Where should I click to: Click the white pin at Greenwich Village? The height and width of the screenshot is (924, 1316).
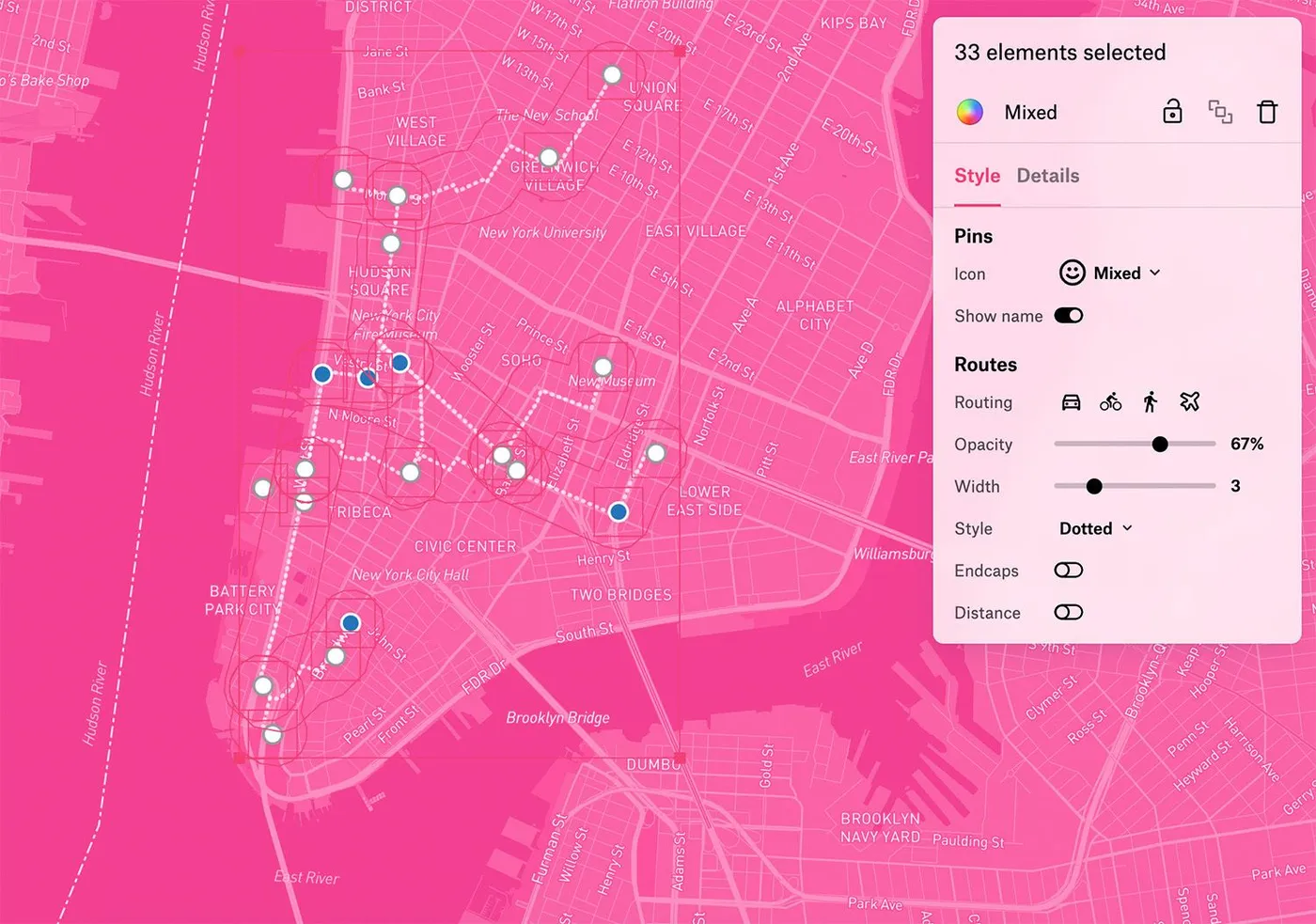[549, 157]
